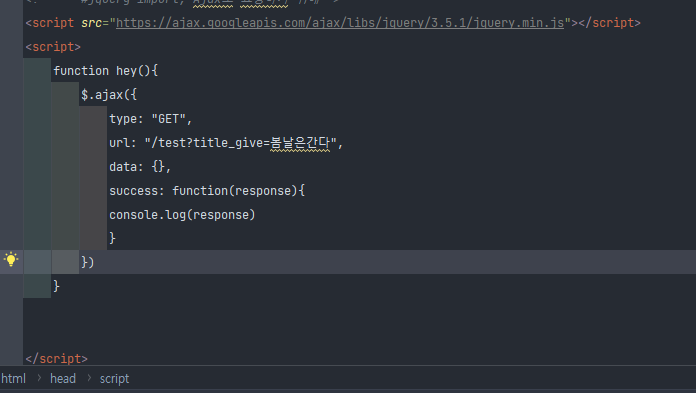
Task: Click the url '/test?title_give' line
Action: [226, 143]
